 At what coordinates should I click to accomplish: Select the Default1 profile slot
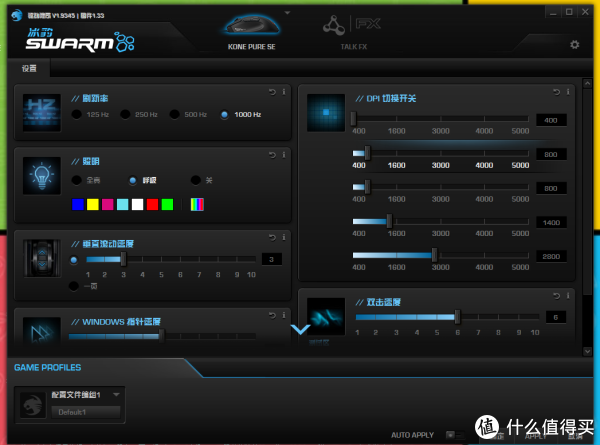(x=86, y=412)
